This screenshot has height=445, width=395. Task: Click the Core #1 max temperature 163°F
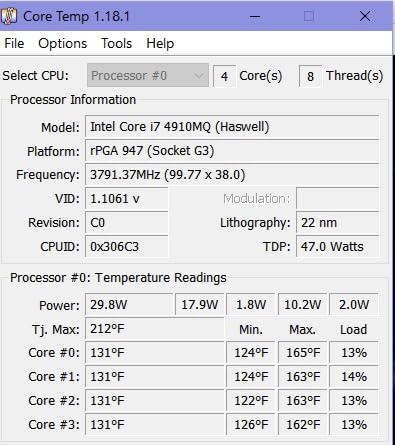click(x=302, y=377)
